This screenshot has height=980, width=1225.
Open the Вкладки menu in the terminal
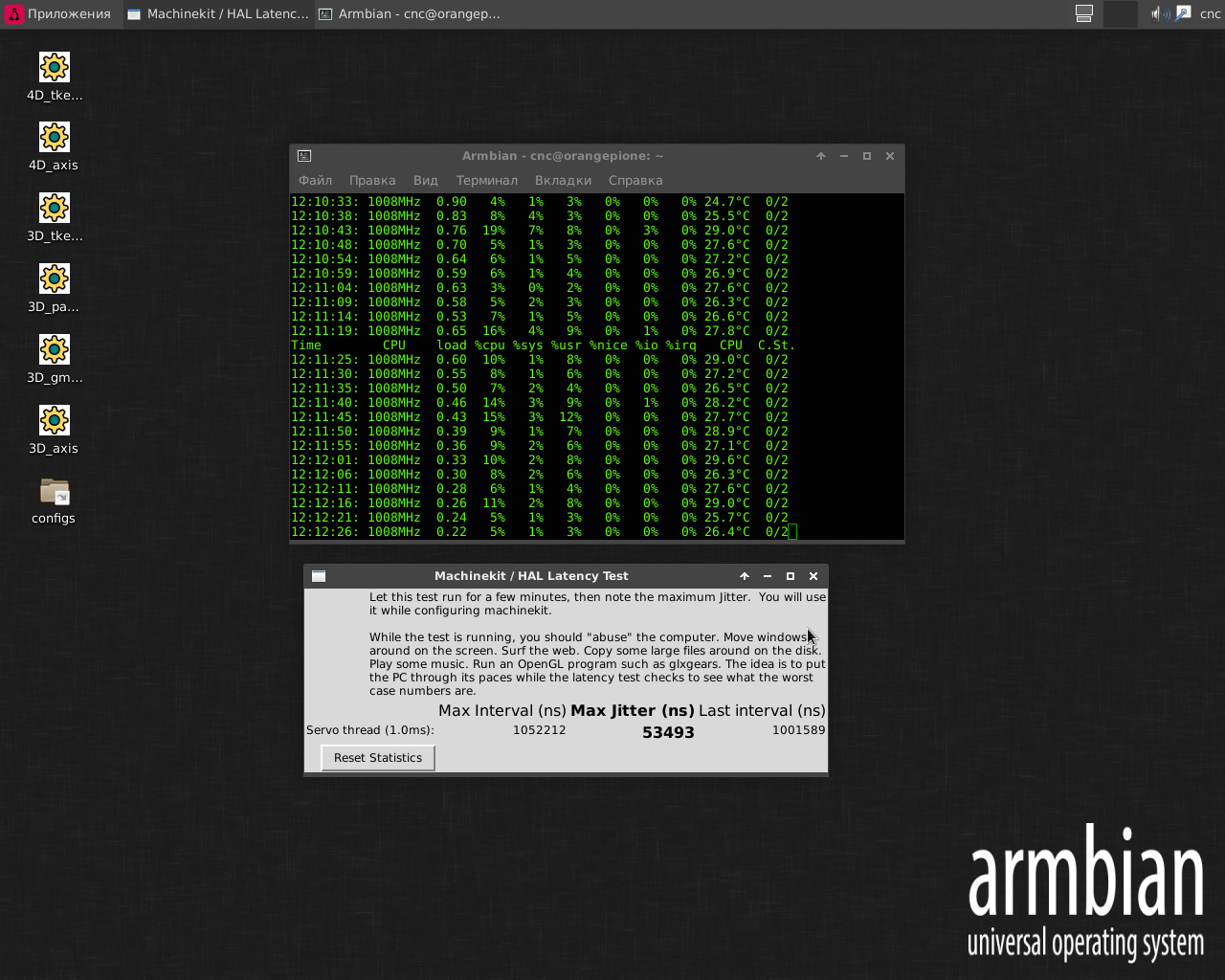click(x=563, y=180)
